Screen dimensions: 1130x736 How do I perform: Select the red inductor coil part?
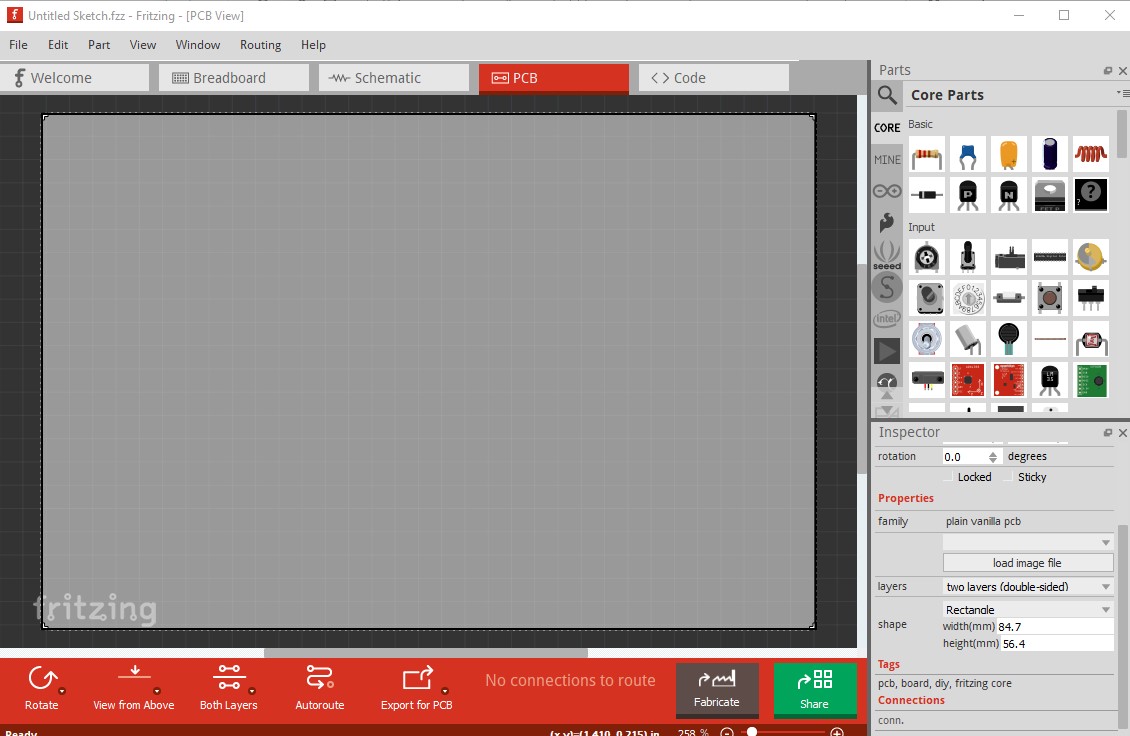tap(1091, 154)
